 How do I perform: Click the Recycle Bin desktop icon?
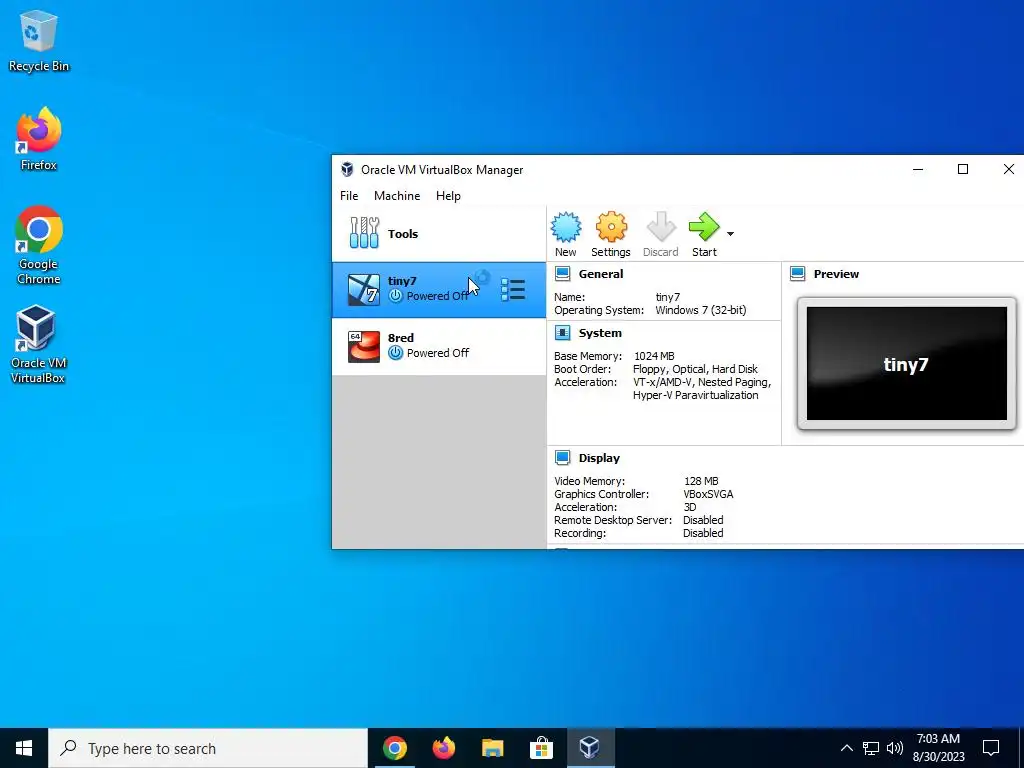click(x=39, y=40)
